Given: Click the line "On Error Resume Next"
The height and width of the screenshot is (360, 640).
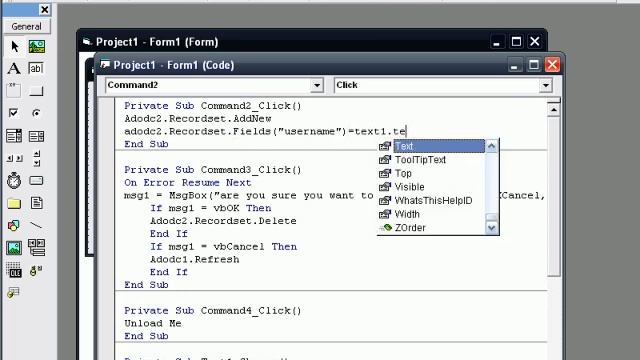Looking at the screenshot, I should [x=188, y=183].
